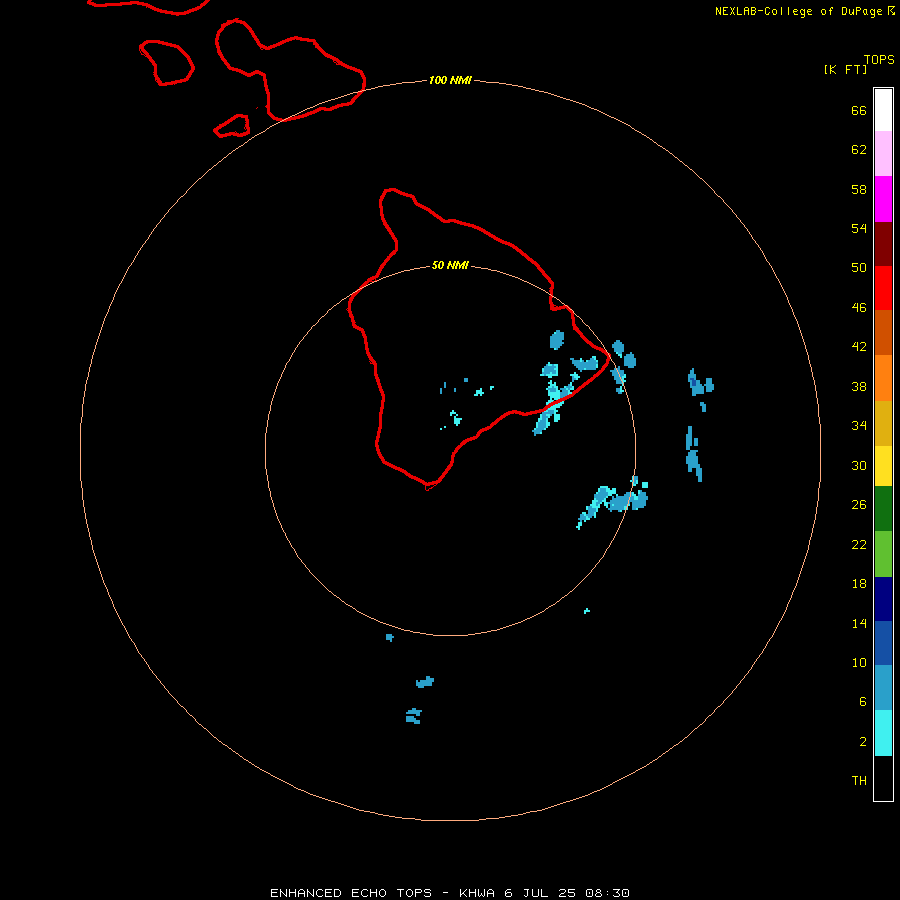Select the 42 legend value

click(x=859, y=346)
